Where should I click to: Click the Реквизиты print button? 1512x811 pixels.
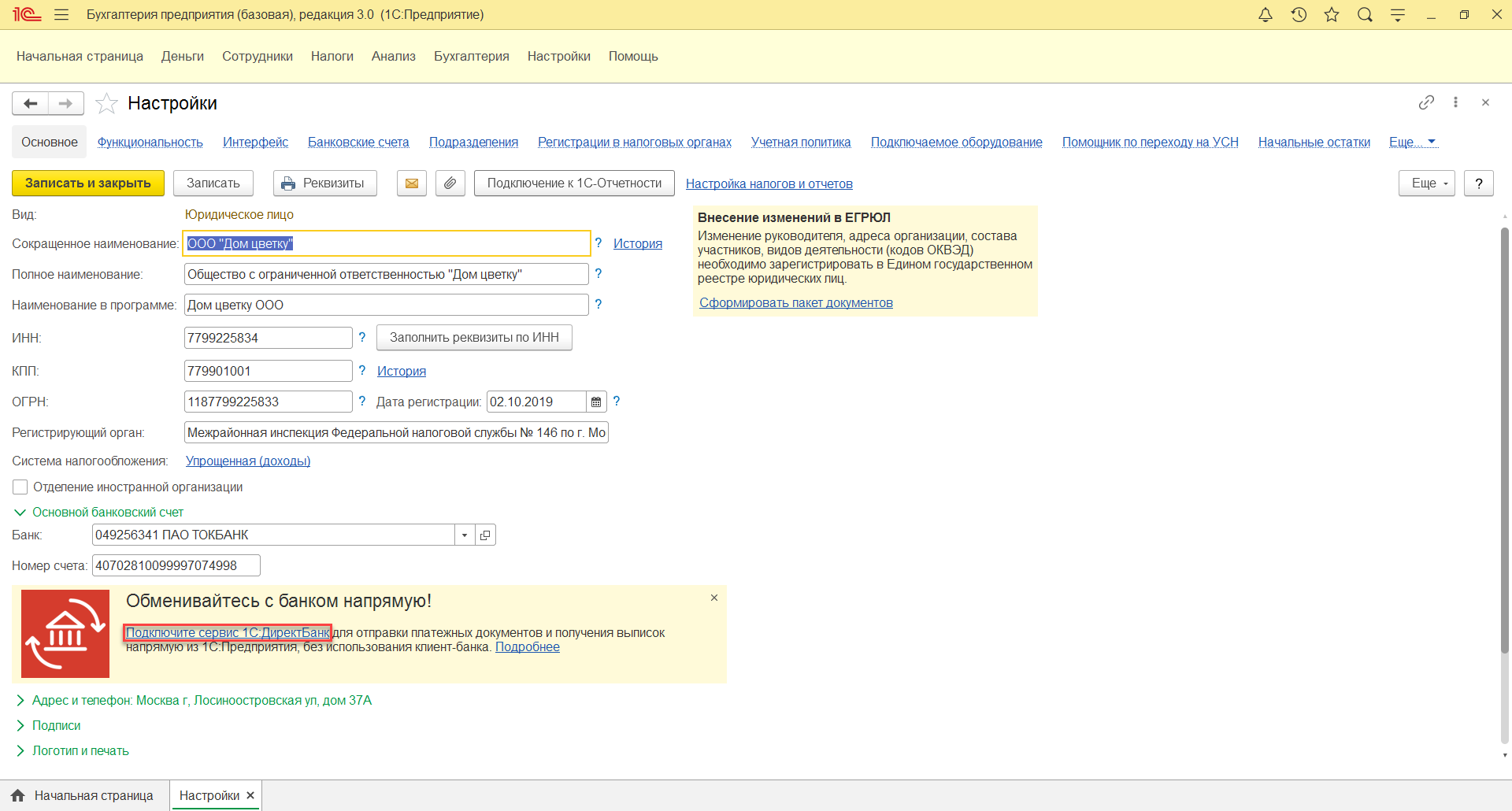click(x=325, y=183)
